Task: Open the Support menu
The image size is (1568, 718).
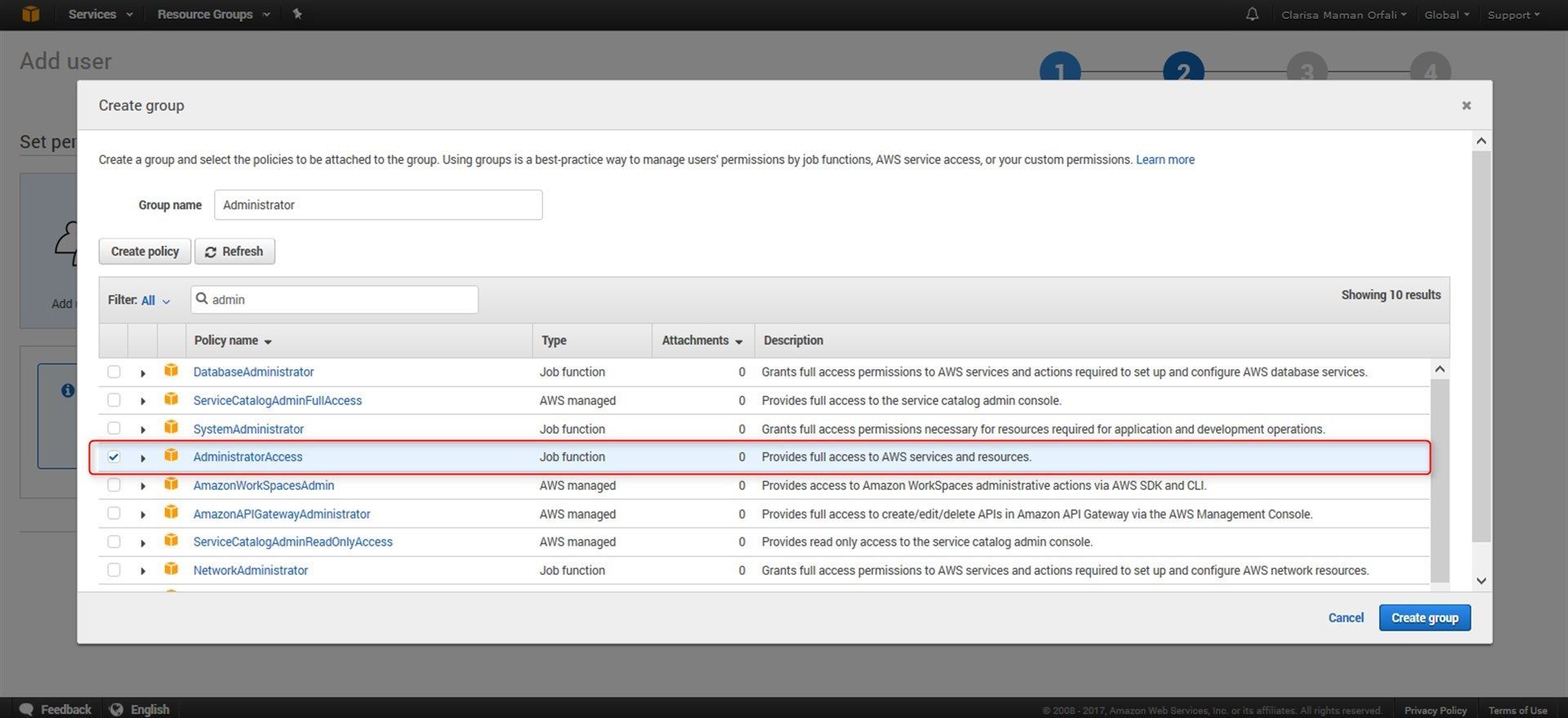Action: coord(1513,15)
